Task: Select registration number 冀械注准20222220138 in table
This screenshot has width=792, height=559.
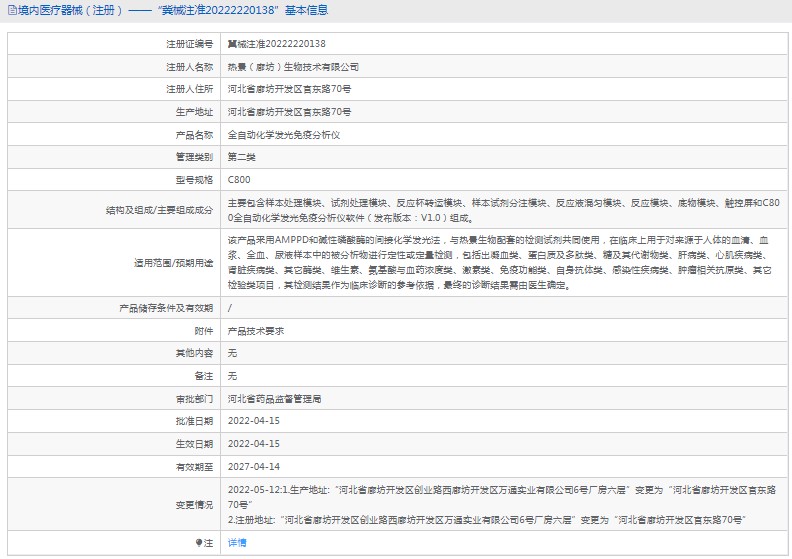Action: 276,44
